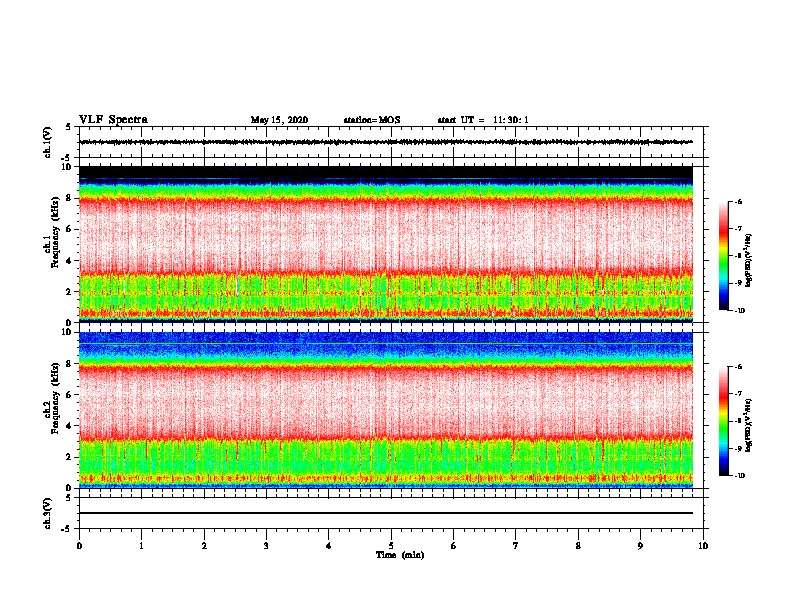Viewport: 792px width, 612px height.
Task: Click time axis tick label "3"
Action: coord(266,545)
